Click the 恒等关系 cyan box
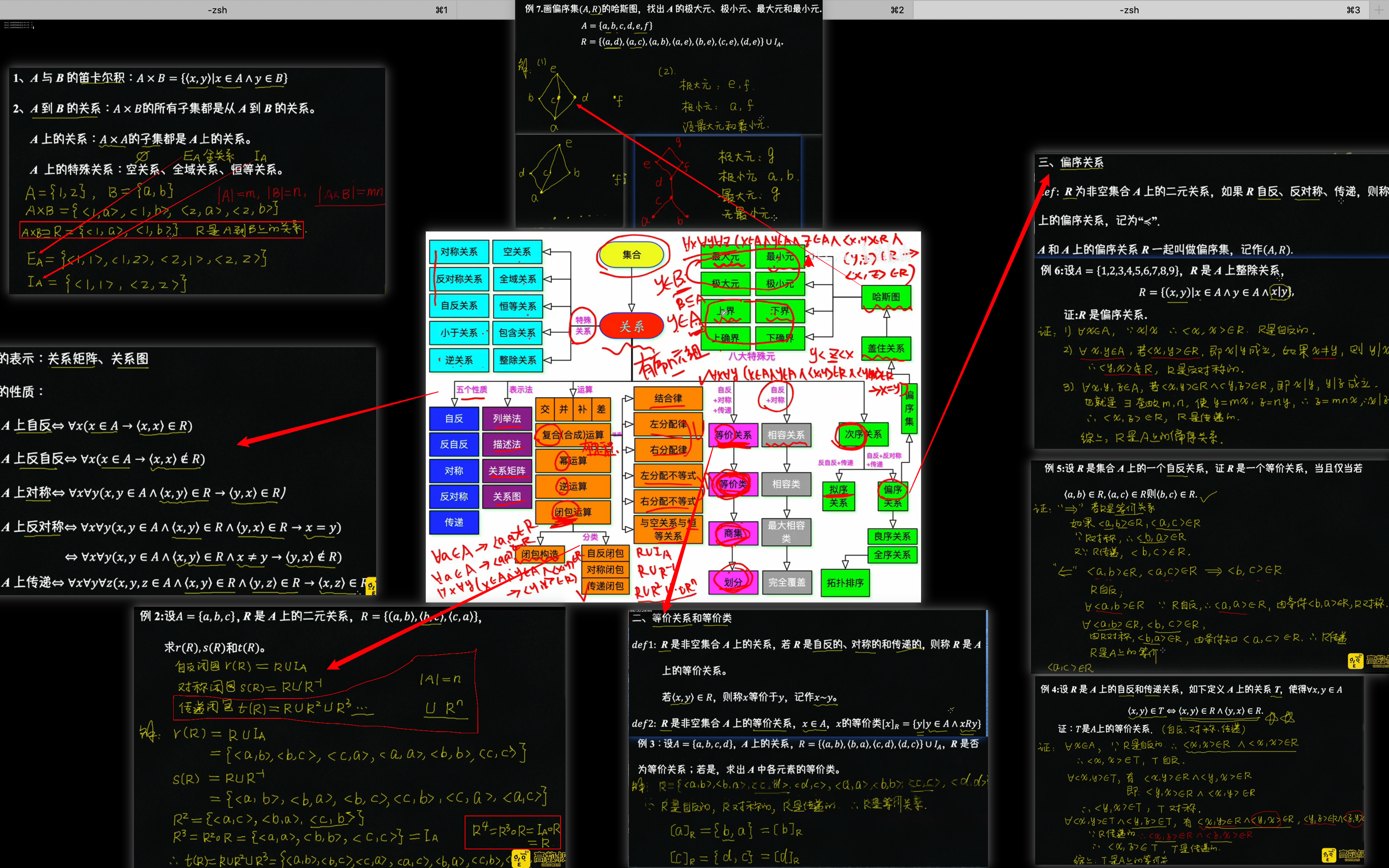The height and width of the screenshot is (868, 1389). tap(517, 306)
